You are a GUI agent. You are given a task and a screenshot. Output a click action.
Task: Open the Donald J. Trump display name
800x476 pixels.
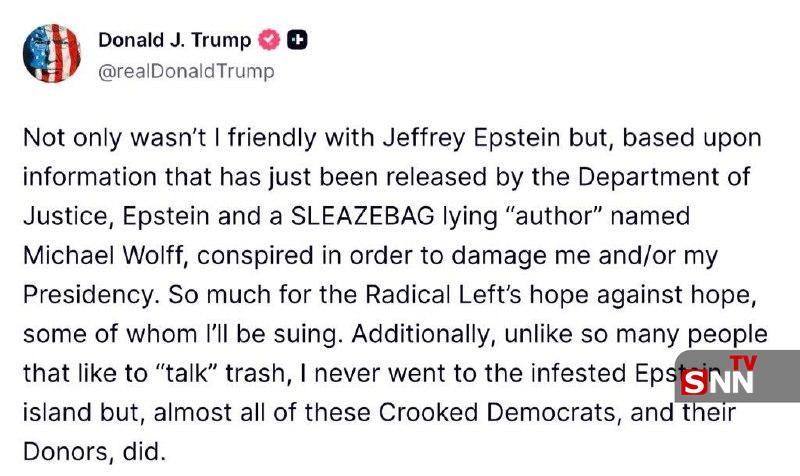tap(175, 39)
